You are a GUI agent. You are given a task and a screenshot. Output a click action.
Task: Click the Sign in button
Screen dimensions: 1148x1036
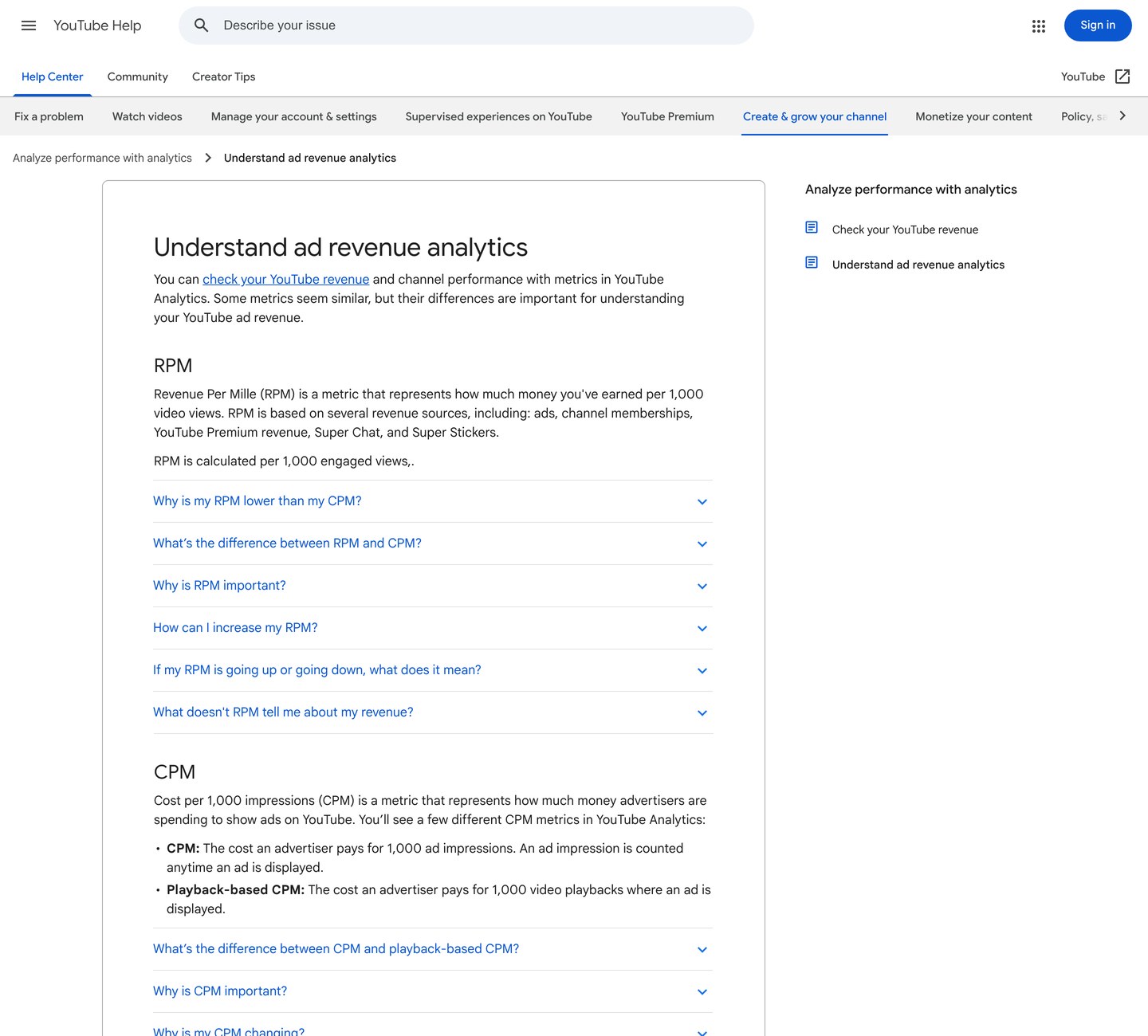point(1098,26)
